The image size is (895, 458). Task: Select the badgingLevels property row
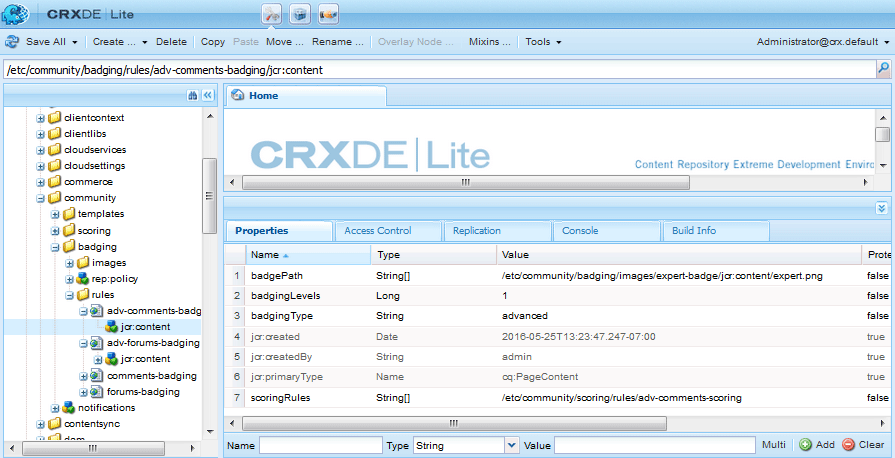coord(557,296)
